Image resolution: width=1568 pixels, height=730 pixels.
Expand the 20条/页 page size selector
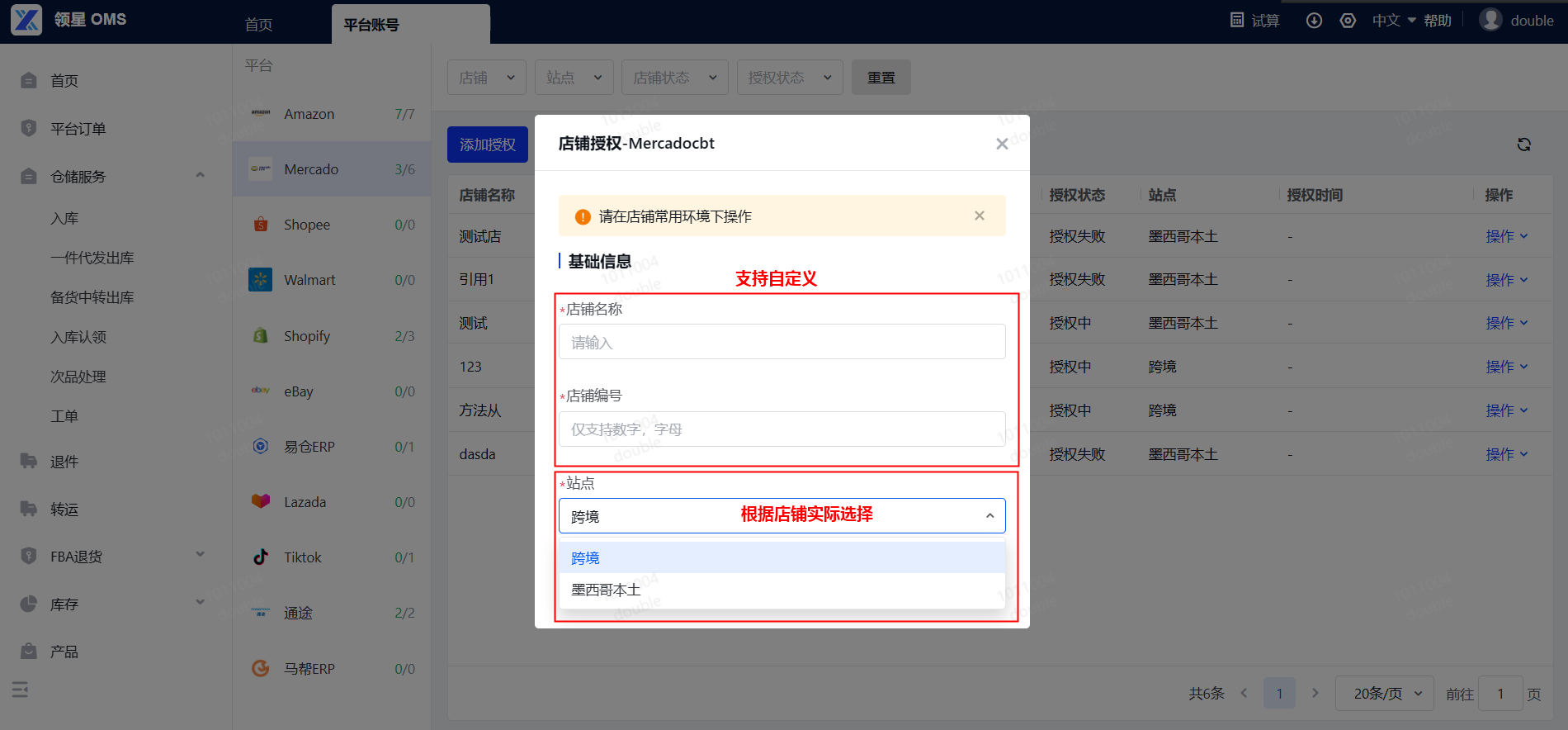click(x=1387, y=694)
